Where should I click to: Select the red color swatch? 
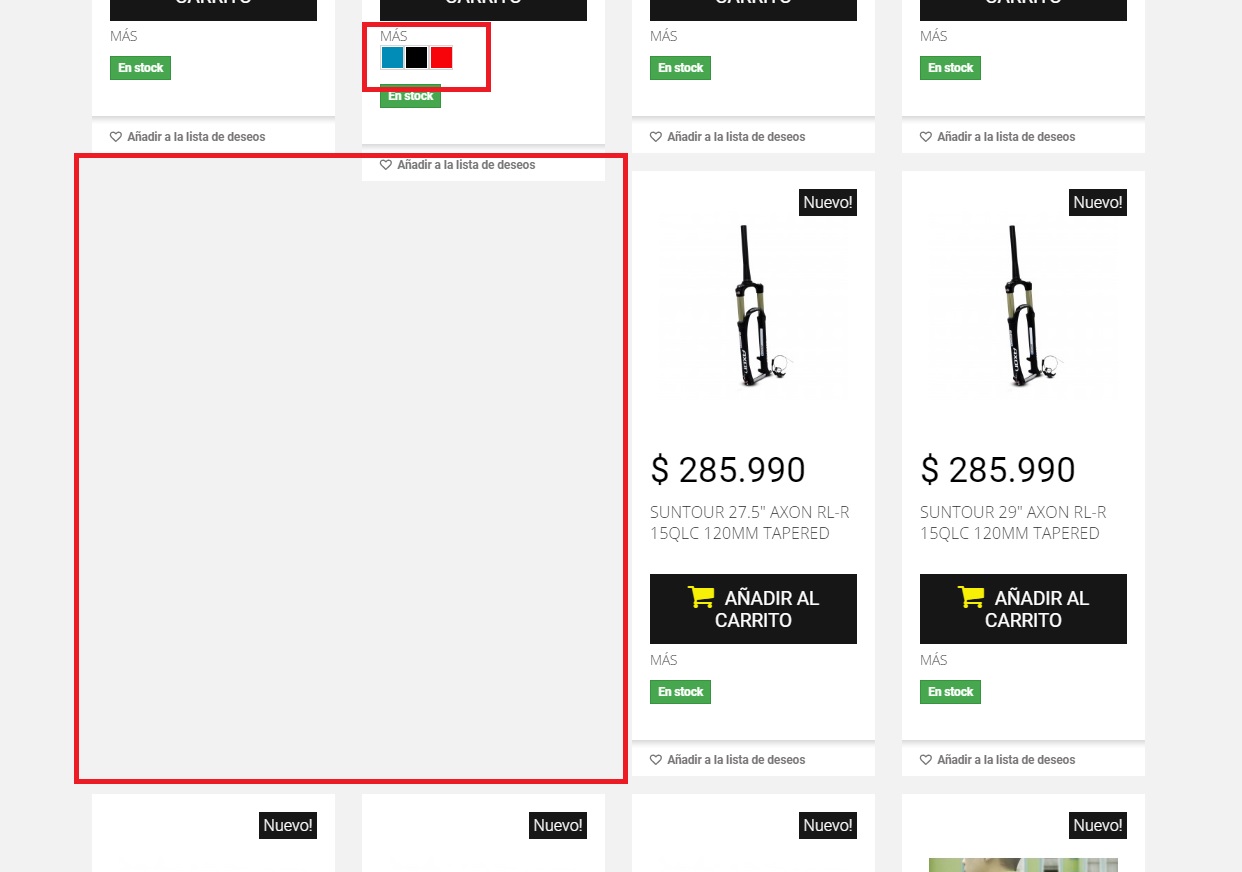441,57
